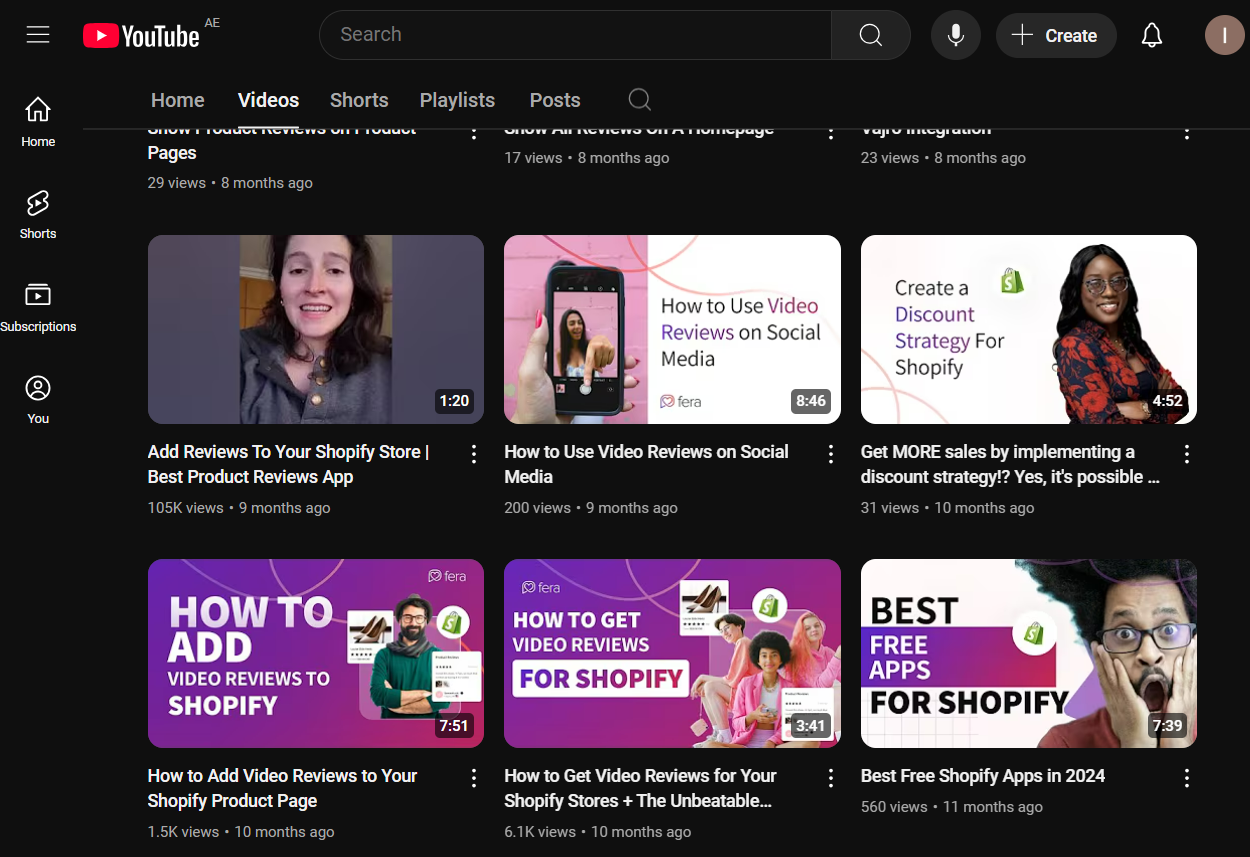Open 'How to Use Video Reviews' title link

[646, 464]
